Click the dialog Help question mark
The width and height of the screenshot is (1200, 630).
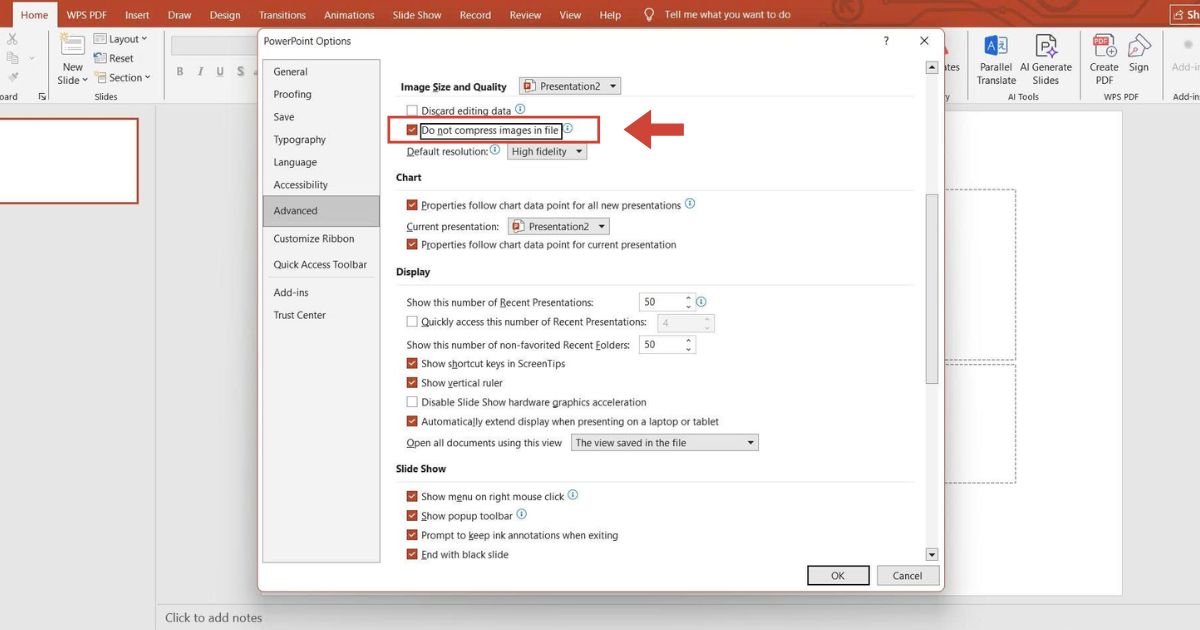tap(886, 41)
